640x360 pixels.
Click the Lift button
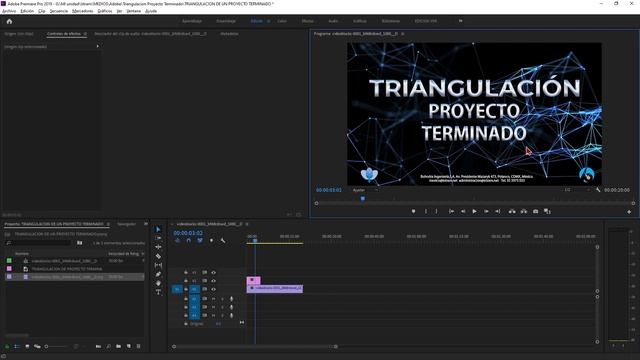pyautogui.click(x=512, y=211)
